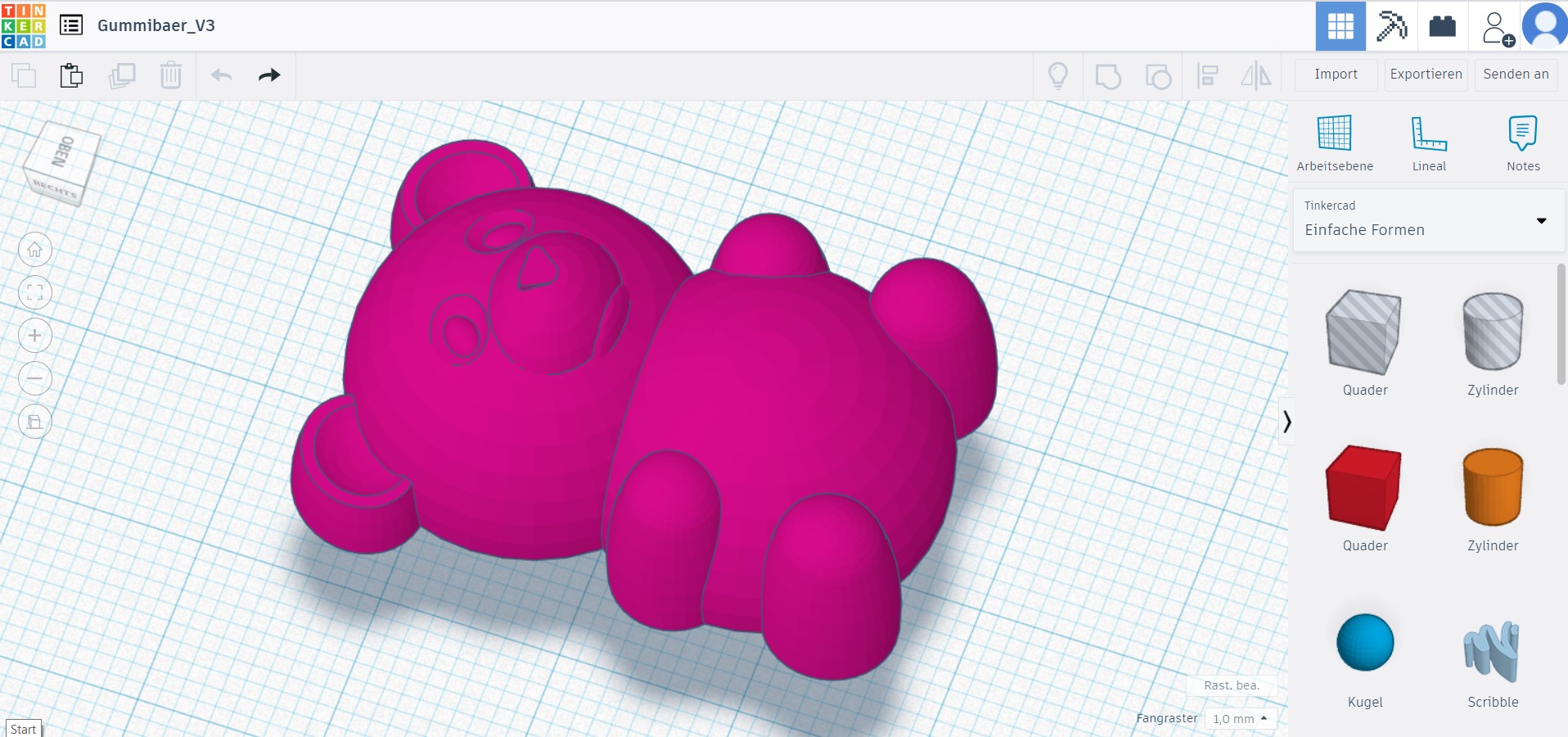Viewport: 1568px width, 737px height.
Task: Click the home view icon
Action: (35, 250)
